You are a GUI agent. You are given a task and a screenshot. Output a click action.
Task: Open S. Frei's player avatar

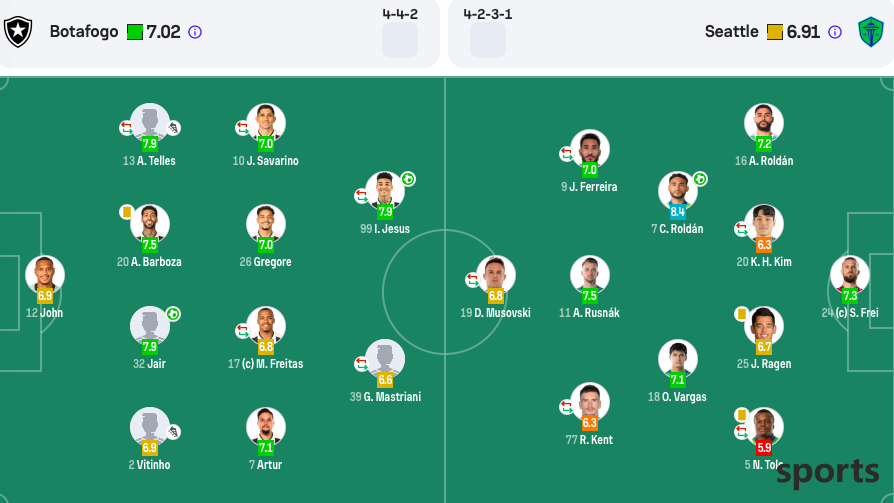coord(850,275)
